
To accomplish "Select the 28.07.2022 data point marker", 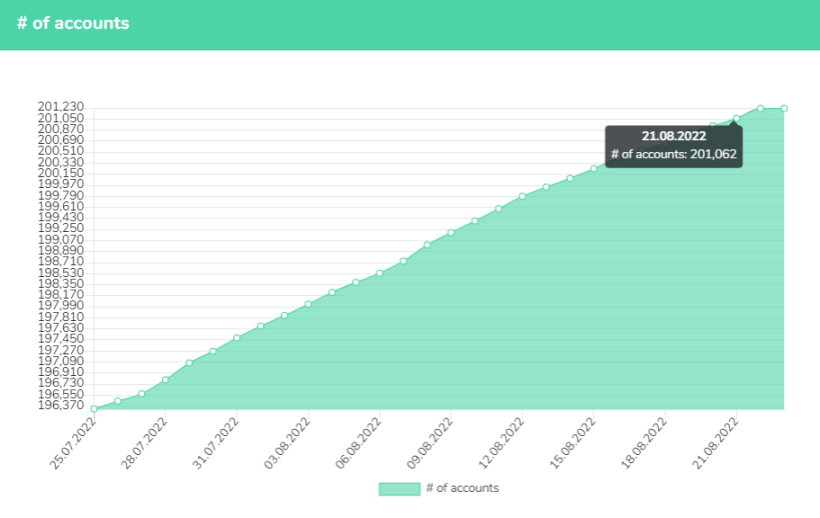I will (x=165, y=380).
